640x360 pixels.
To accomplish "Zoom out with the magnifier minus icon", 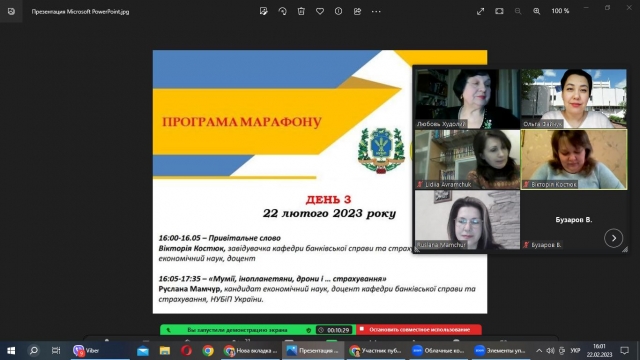I will click(518, 11).
